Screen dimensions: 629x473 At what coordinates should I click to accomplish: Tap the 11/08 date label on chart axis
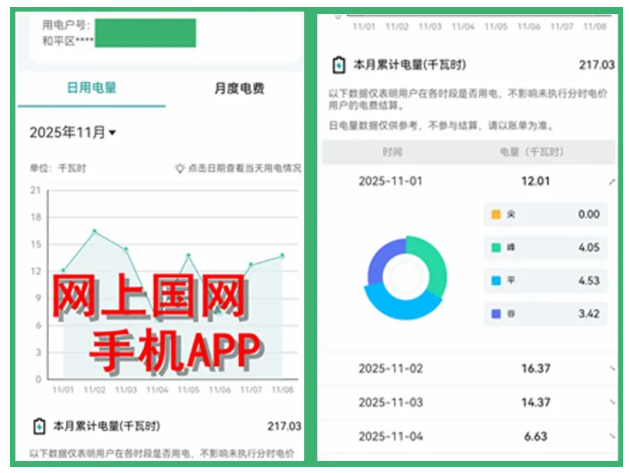[x=282, y=390]
